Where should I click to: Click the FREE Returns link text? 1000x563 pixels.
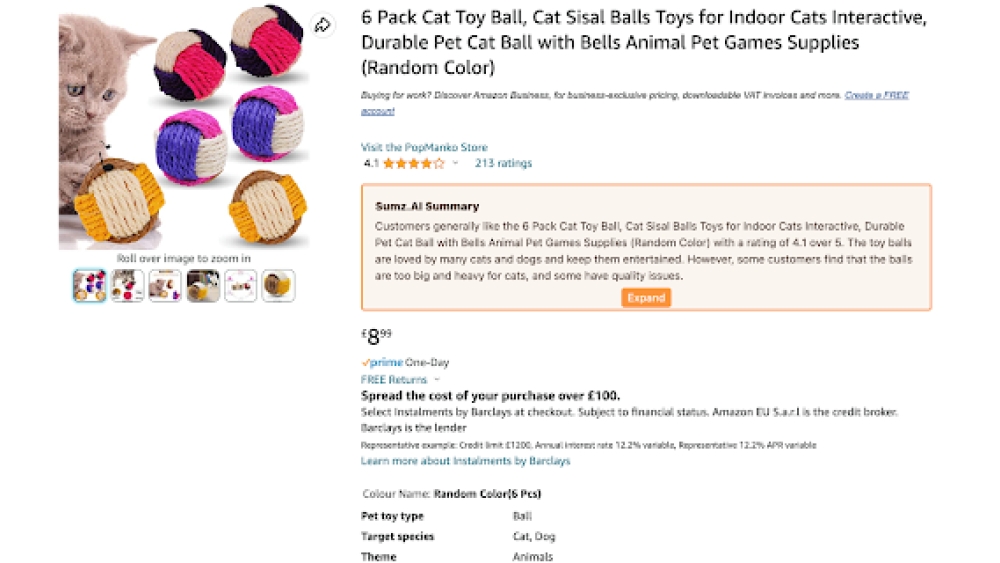(x=394, y=380)
